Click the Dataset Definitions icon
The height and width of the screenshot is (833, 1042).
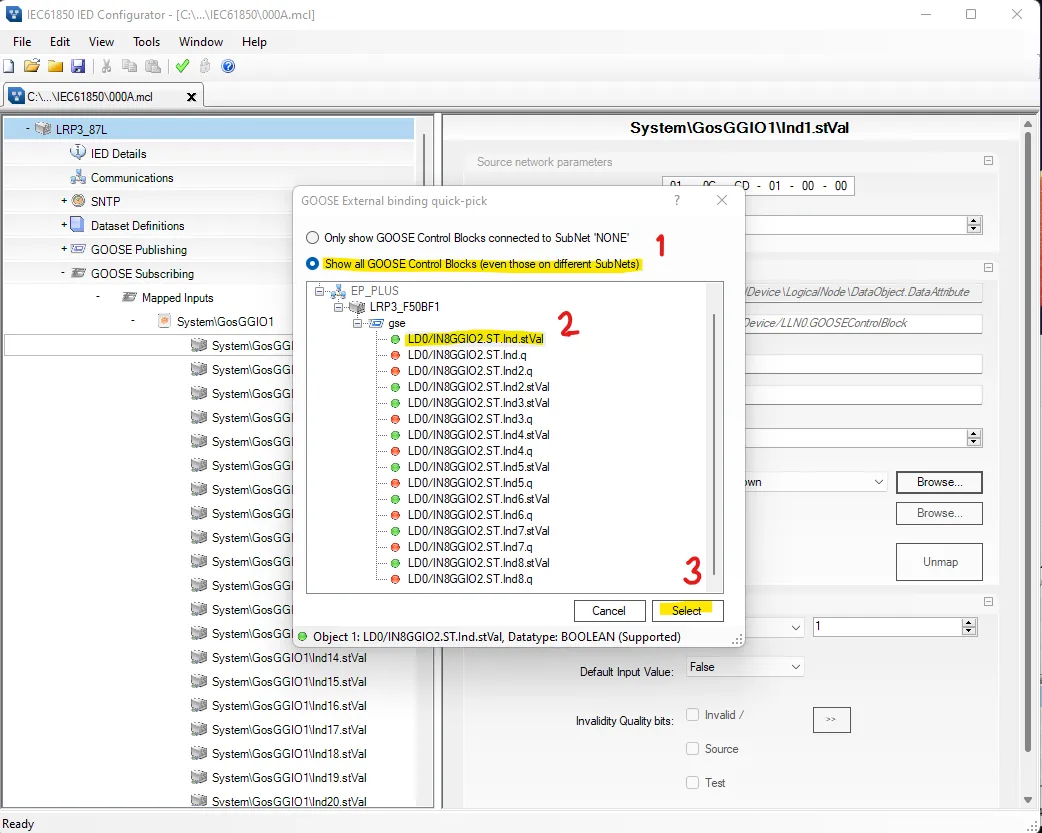pos(78,225)
